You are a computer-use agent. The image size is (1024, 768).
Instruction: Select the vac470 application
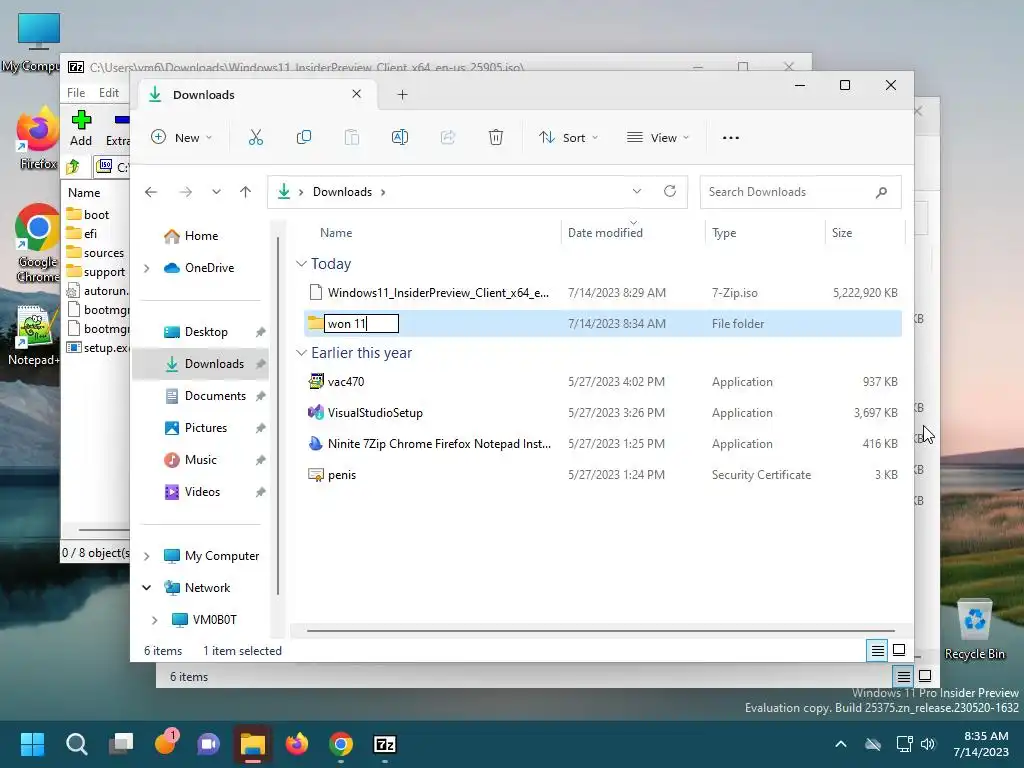[603, 381]
